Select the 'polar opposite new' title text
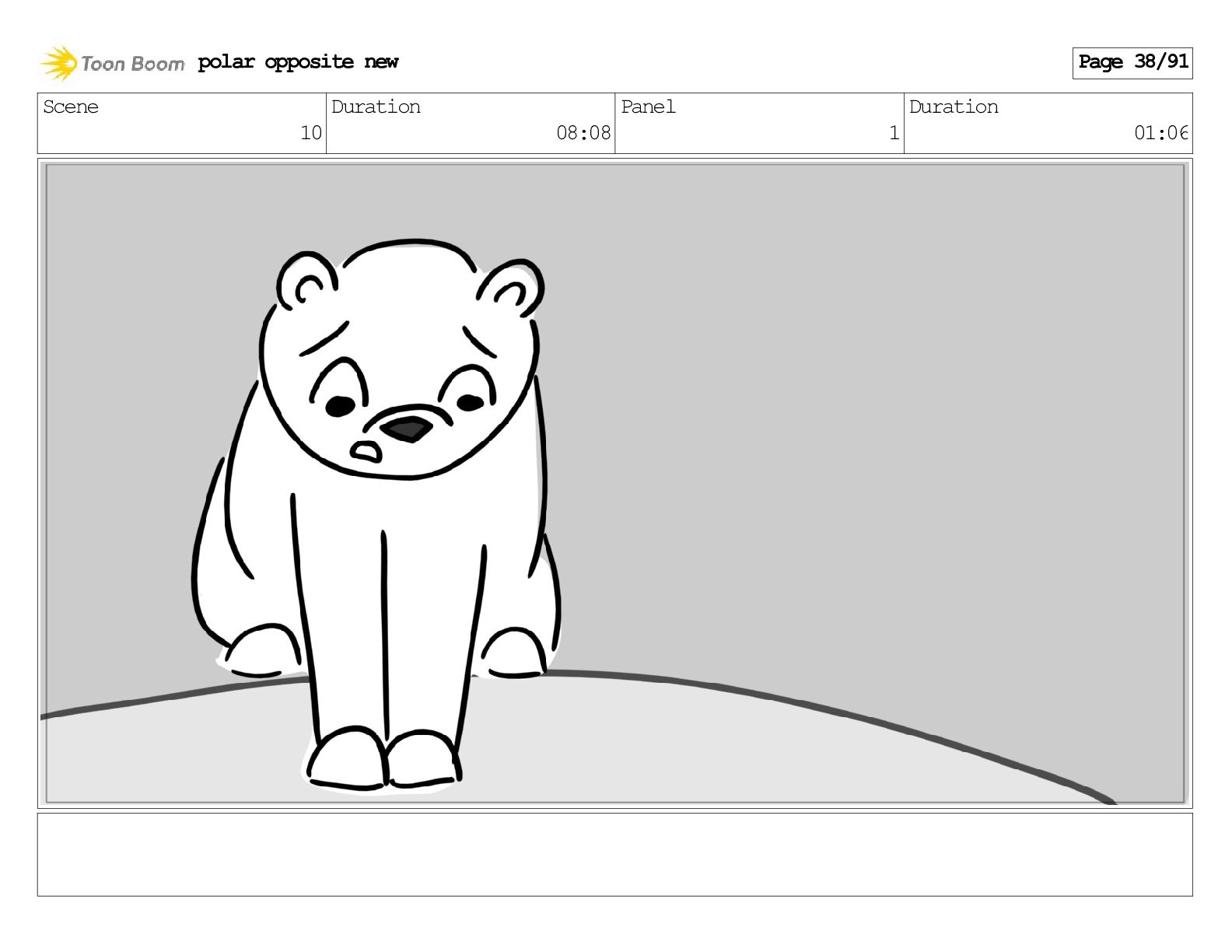 tap(298, 62)
